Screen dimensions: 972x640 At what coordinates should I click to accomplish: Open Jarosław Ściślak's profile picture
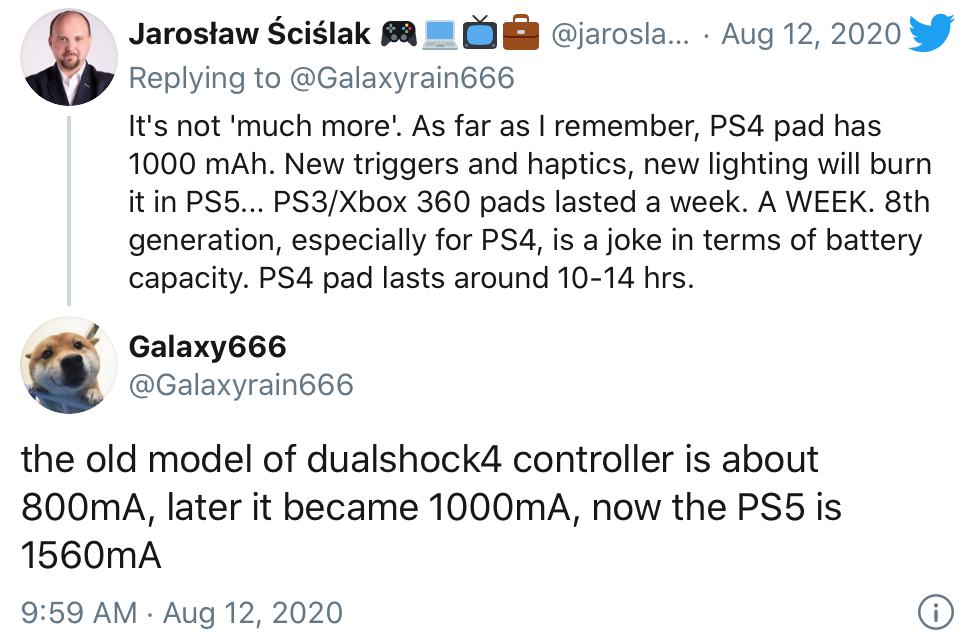[69, 57]
